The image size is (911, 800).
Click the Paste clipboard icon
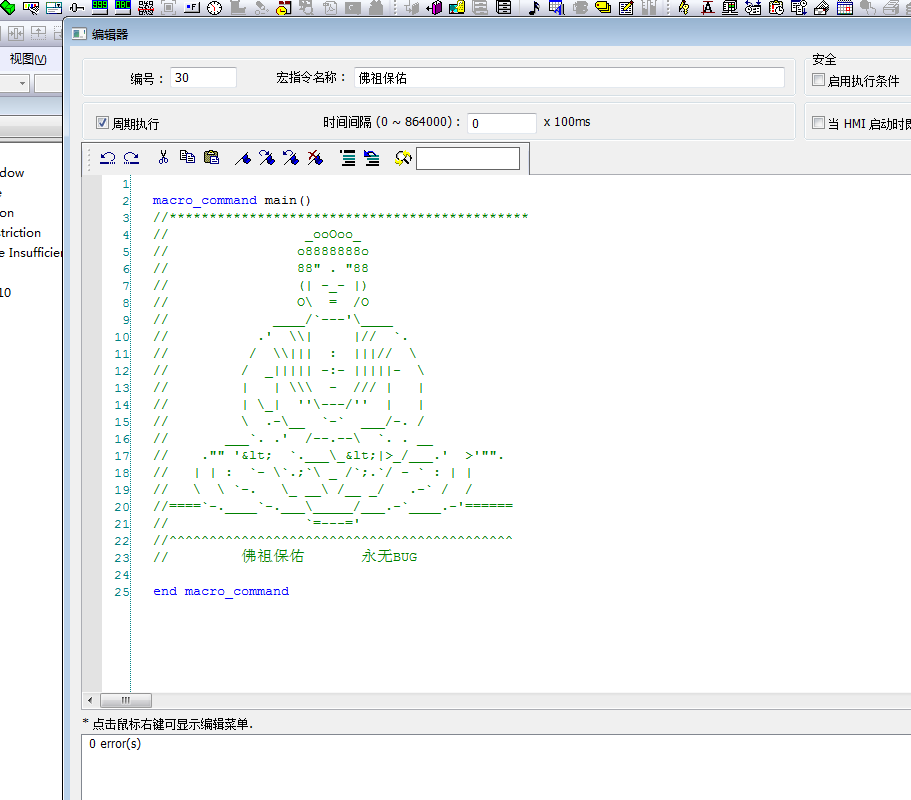[x=211, y=158]
